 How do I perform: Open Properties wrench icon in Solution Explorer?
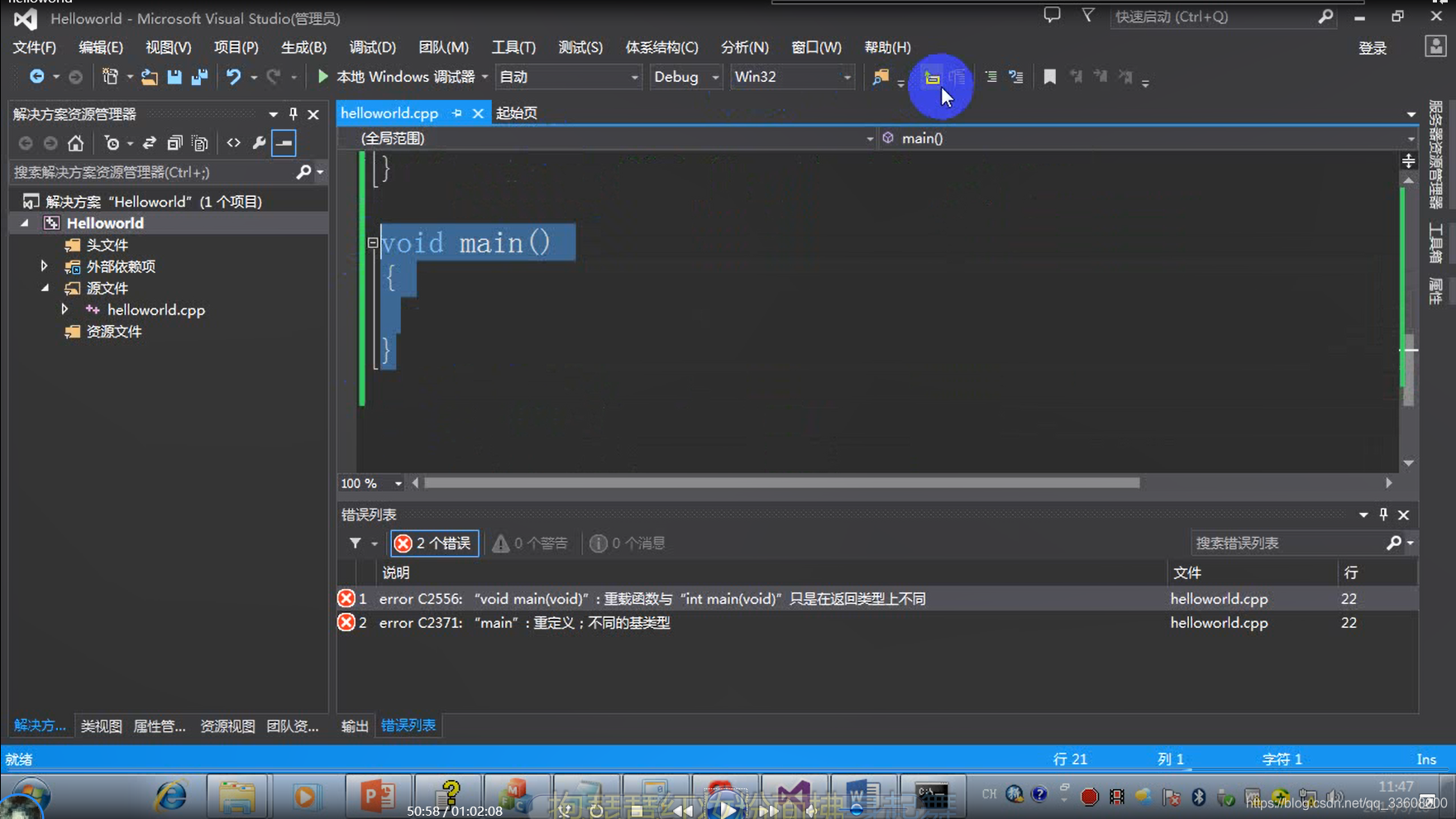point(259,143)
